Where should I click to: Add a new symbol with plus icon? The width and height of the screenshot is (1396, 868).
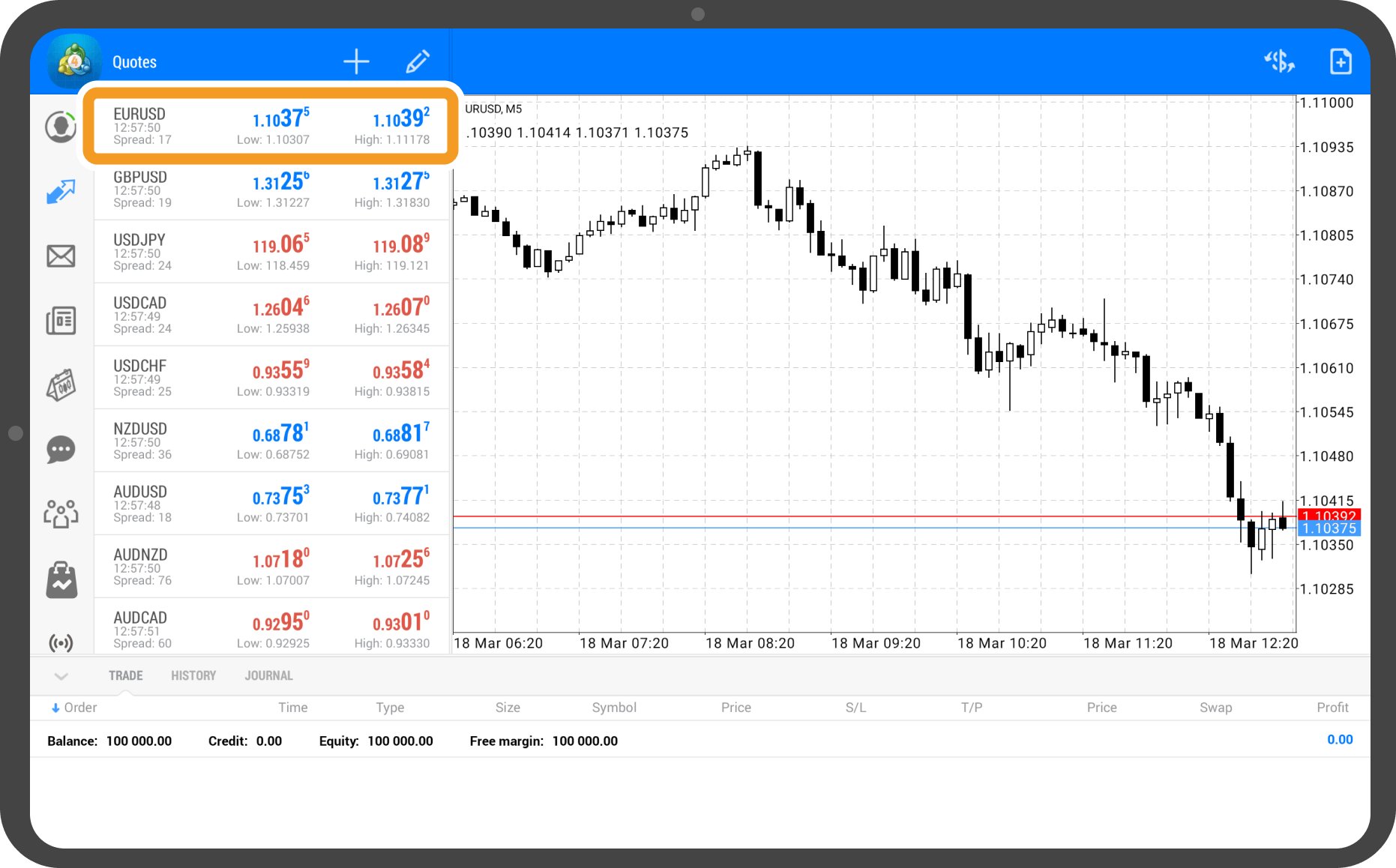tap(356, 61)
